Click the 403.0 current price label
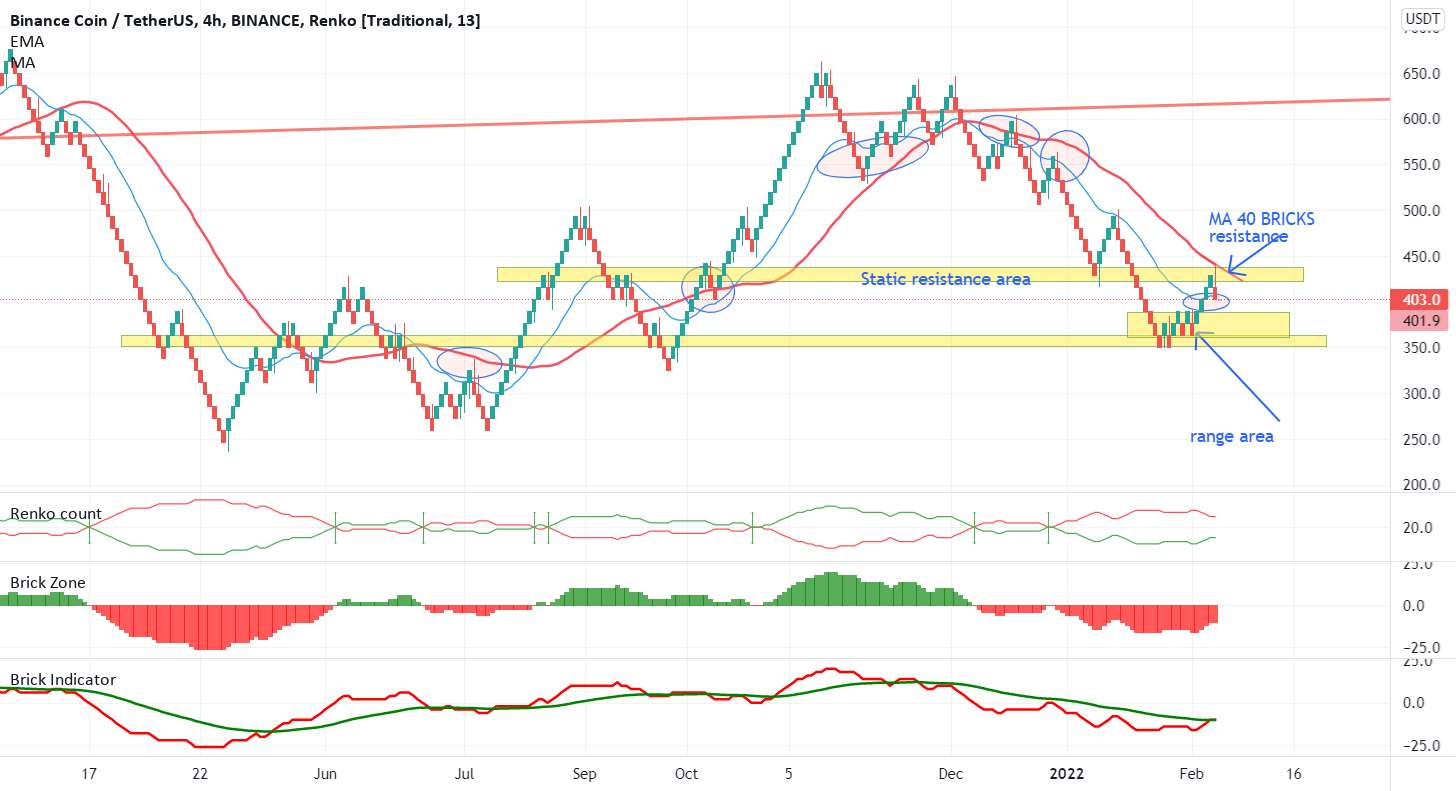 1420,299
